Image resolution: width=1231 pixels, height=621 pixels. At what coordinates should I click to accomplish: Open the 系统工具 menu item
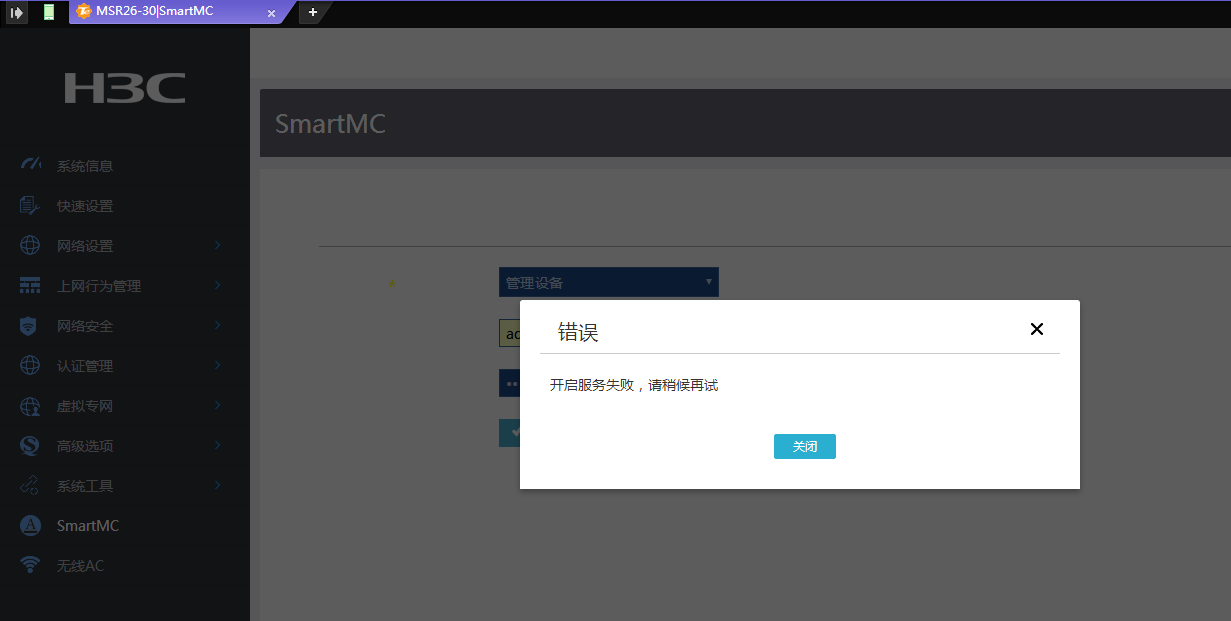125,486
